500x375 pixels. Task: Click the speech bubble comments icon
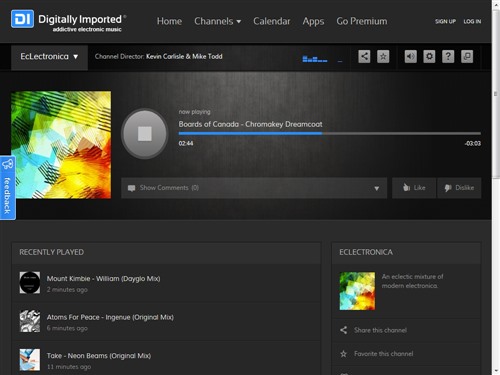[131, 188]
